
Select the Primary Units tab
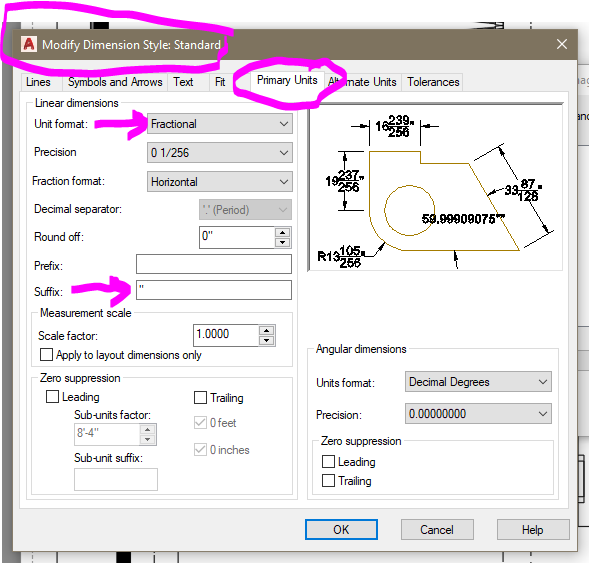pyautogui.click(x=287, y=80)
